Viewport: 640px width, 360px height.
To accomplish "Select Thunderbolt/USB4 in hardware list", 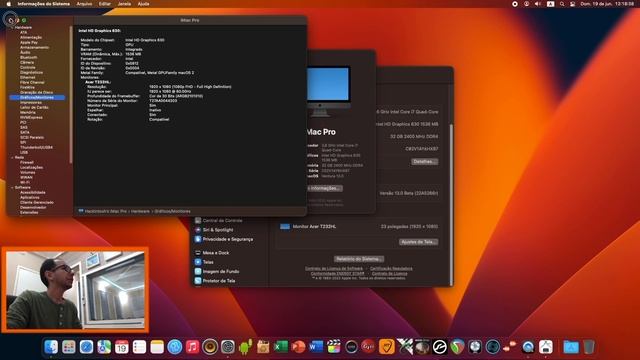I will (x=36, y=147).
